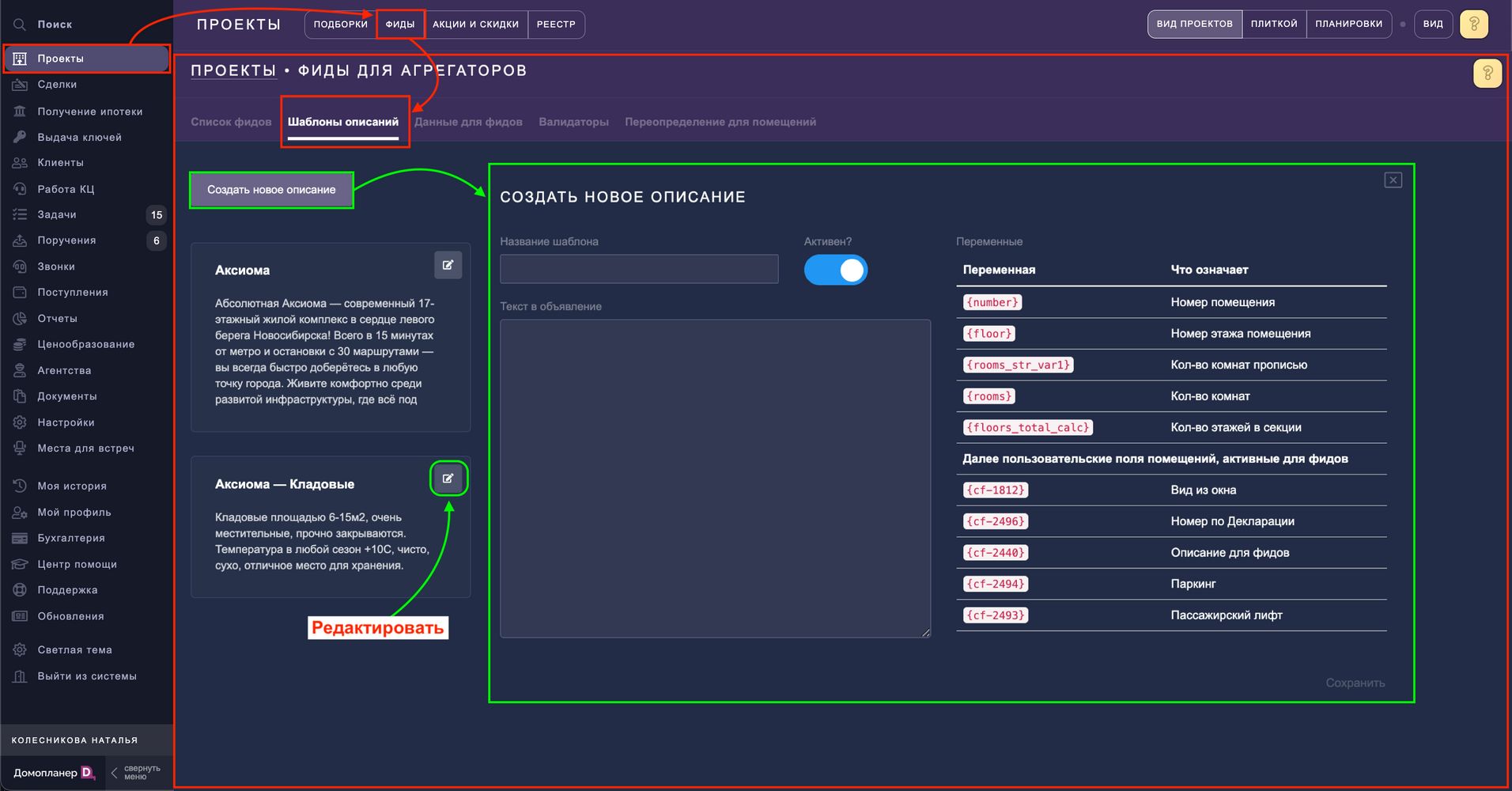Edit the Аксиома template with pencil icon

[448, 265]
